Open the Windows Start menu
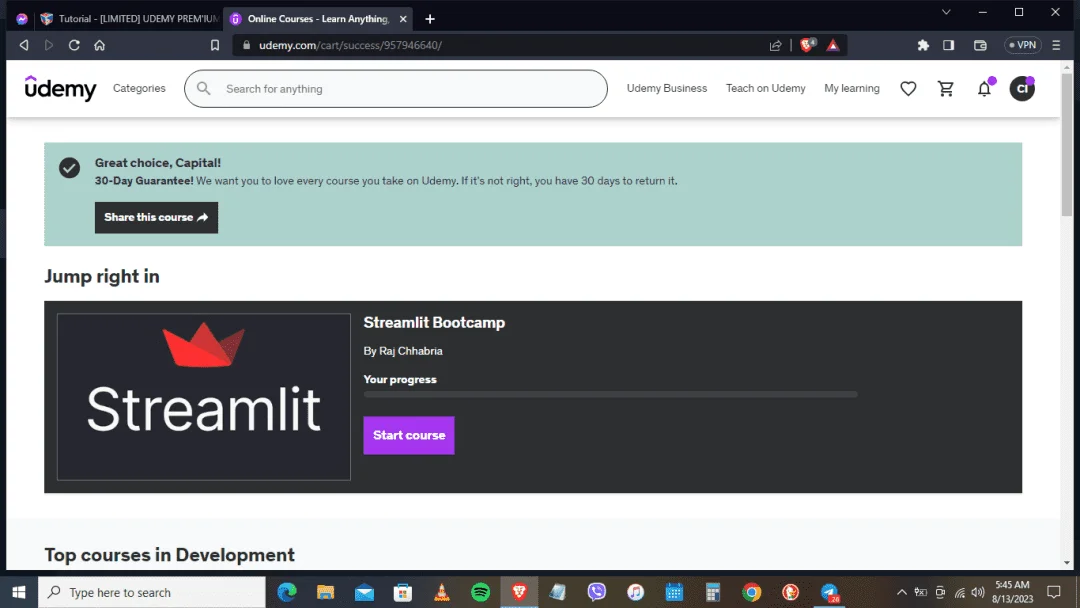 coord(19,592)
